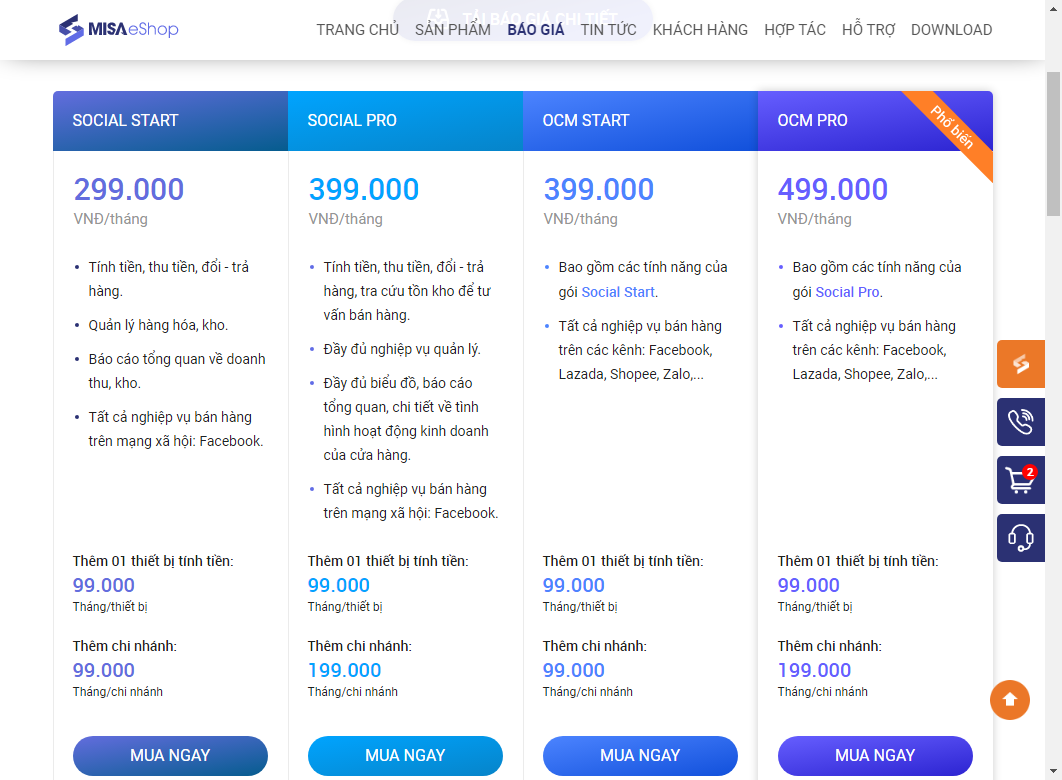Click the orange scroll-to-top arrow button
1062x780 pixels.
click(x=1009, y=699)
